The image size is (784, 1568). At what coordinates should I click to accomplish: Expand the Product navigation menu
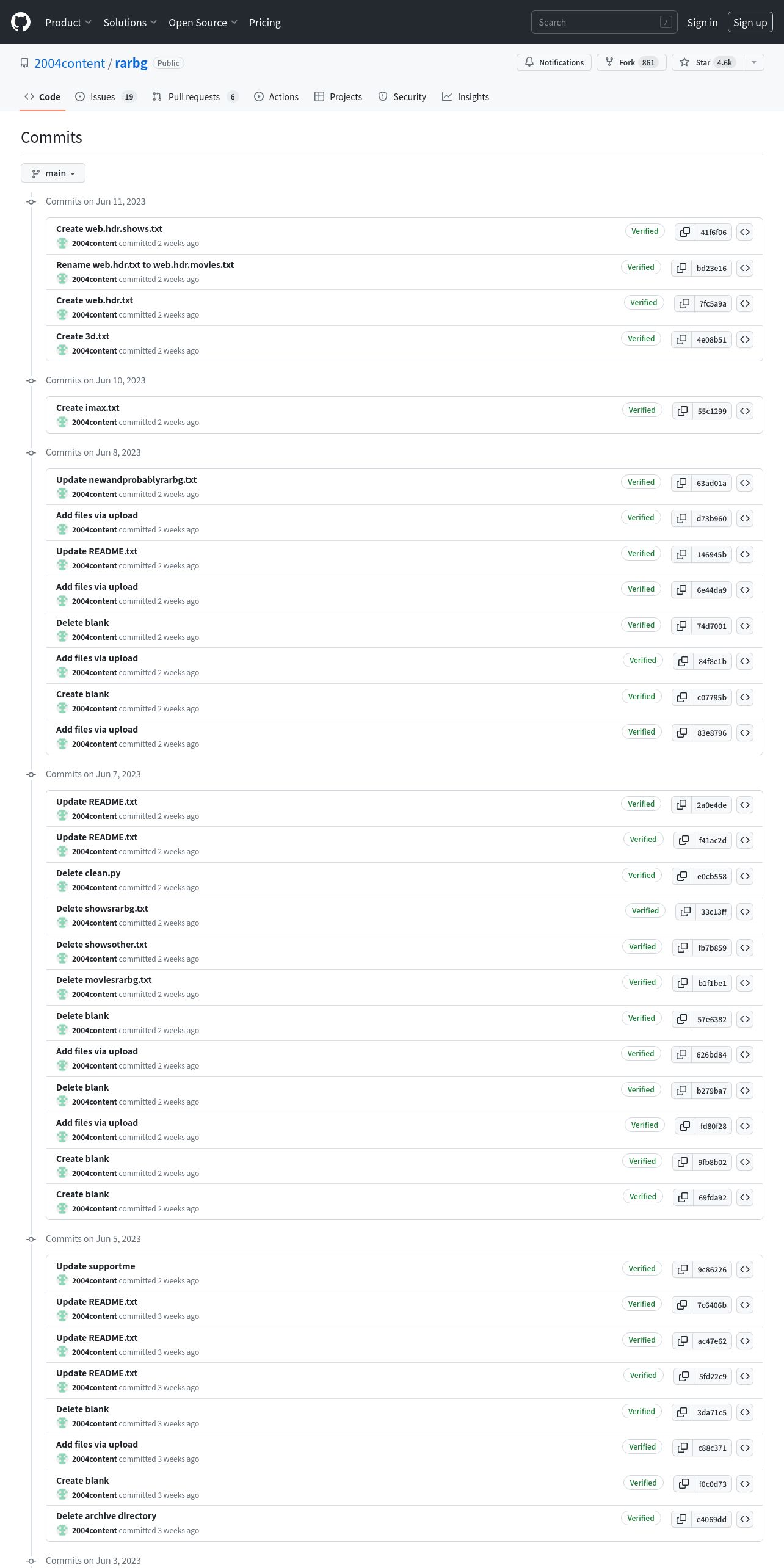(68, 22)
